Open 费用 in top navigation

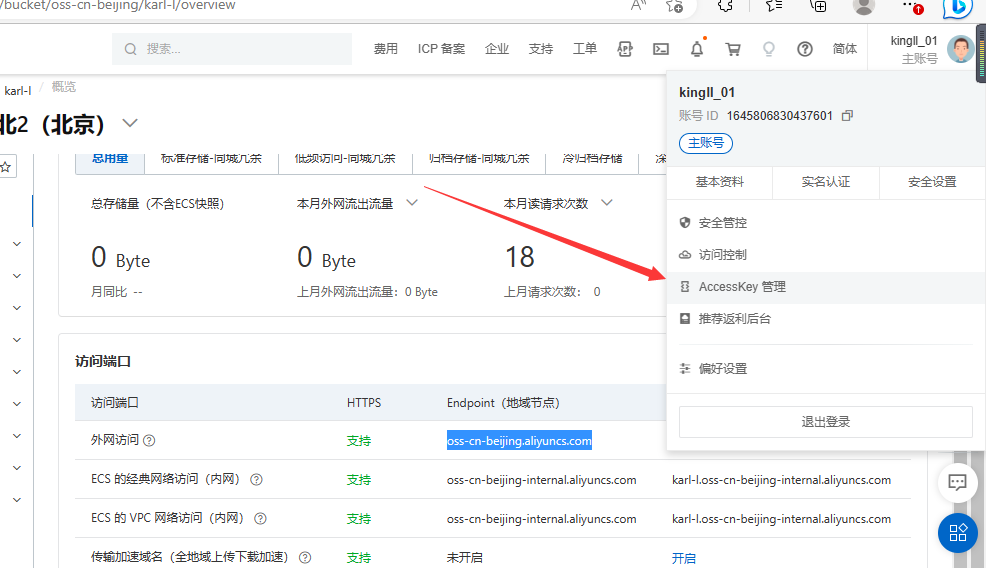(385, 49)
